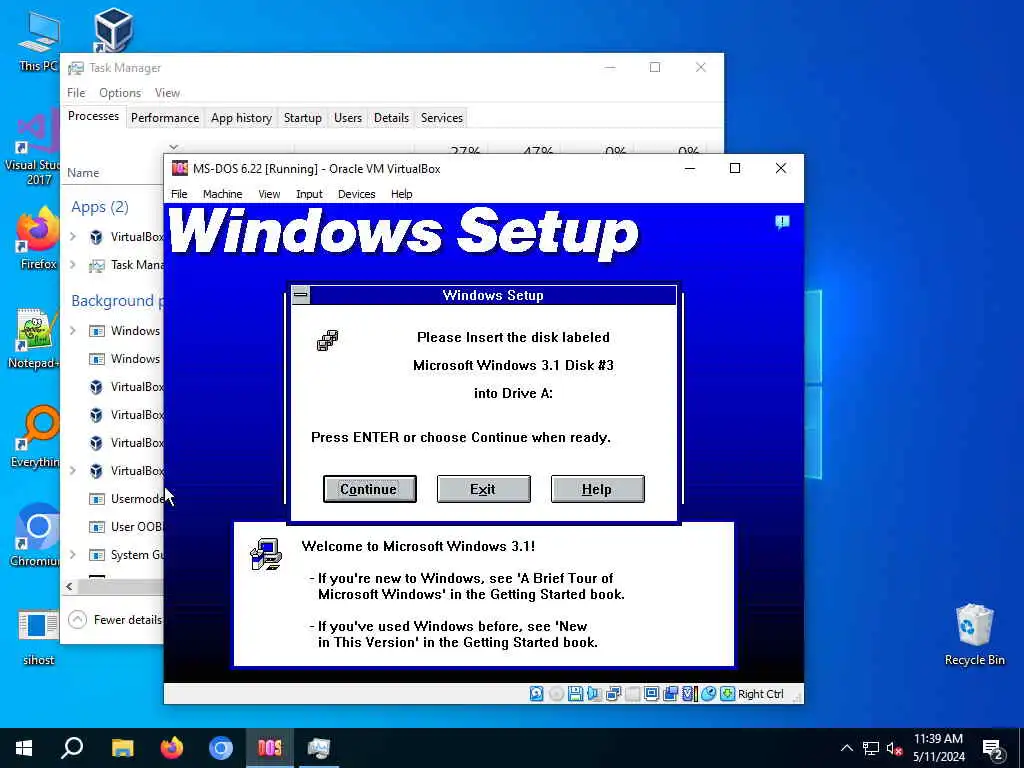Click the Task Manager icon on the taskbar
This screenshot has height=768, width=1024.
tap(319, 748)
